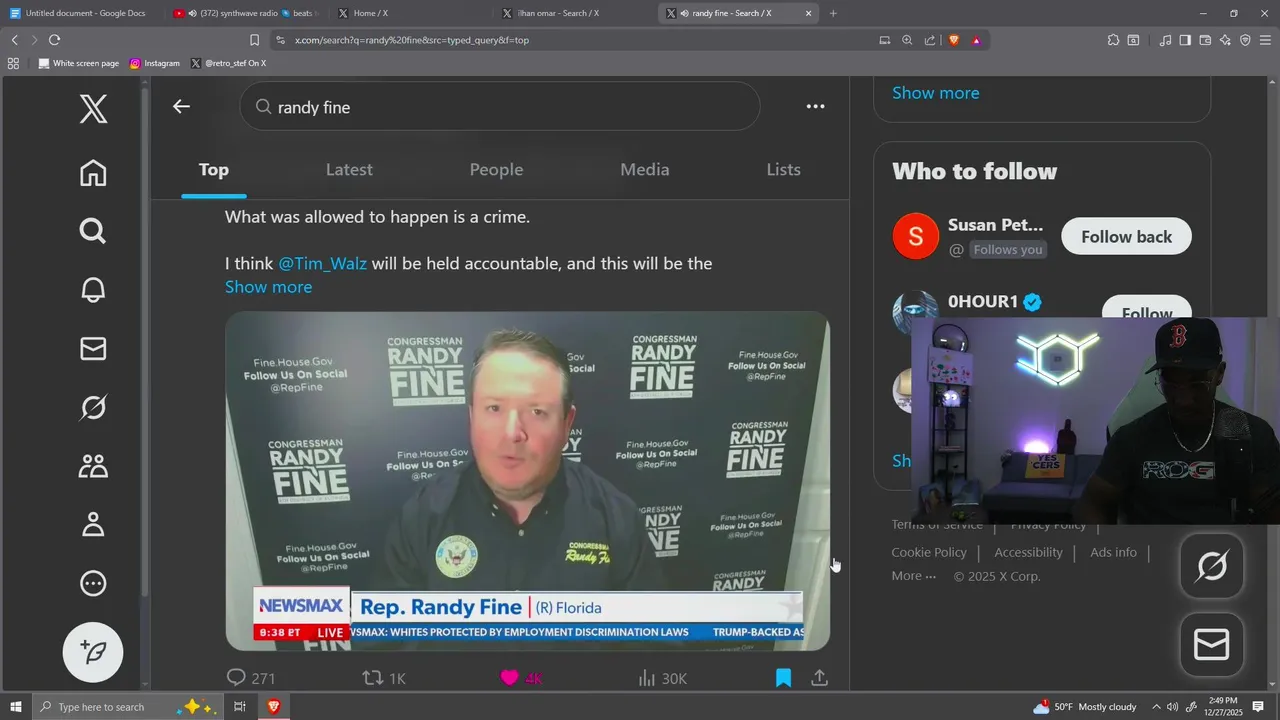1280x720 pixels.
Task: Switch to Home / X browser tab
Action: pyautogui.click(x=410, y=13)
